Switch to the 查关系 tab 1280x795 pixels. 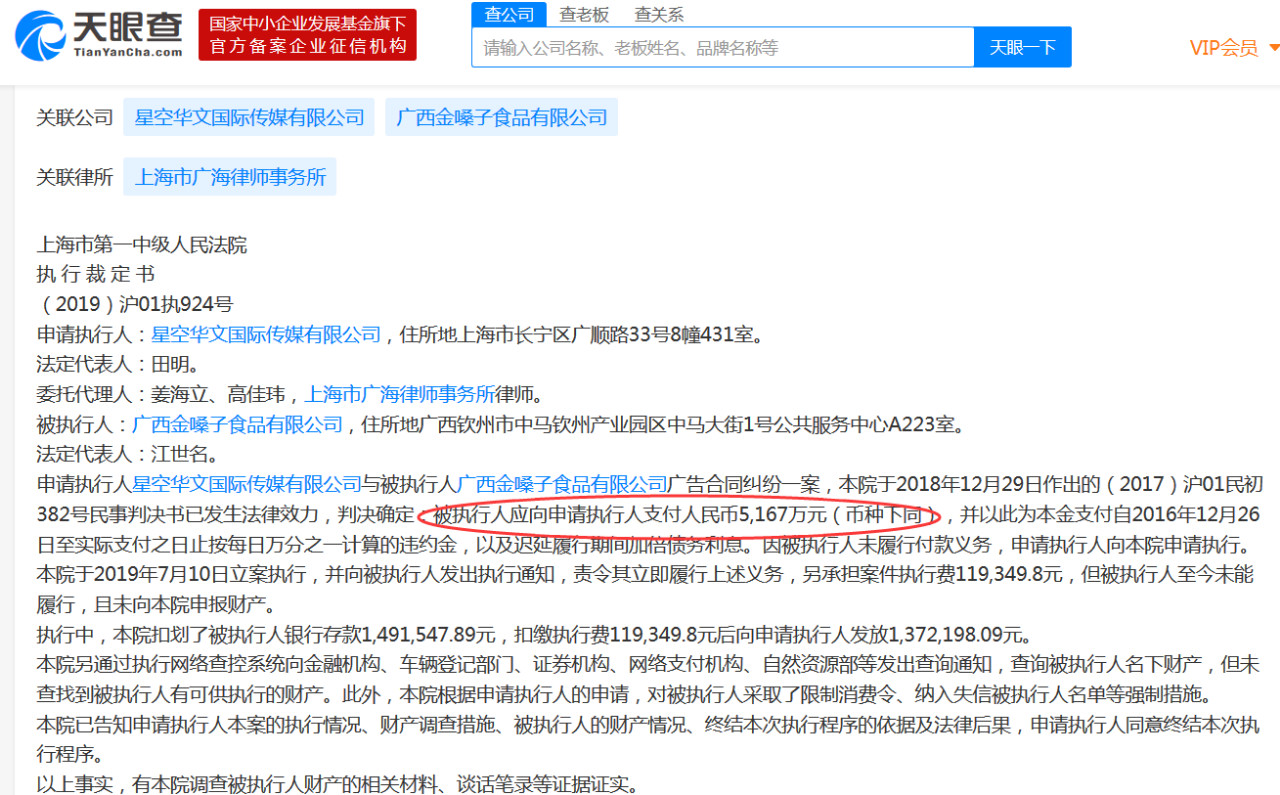659,14
